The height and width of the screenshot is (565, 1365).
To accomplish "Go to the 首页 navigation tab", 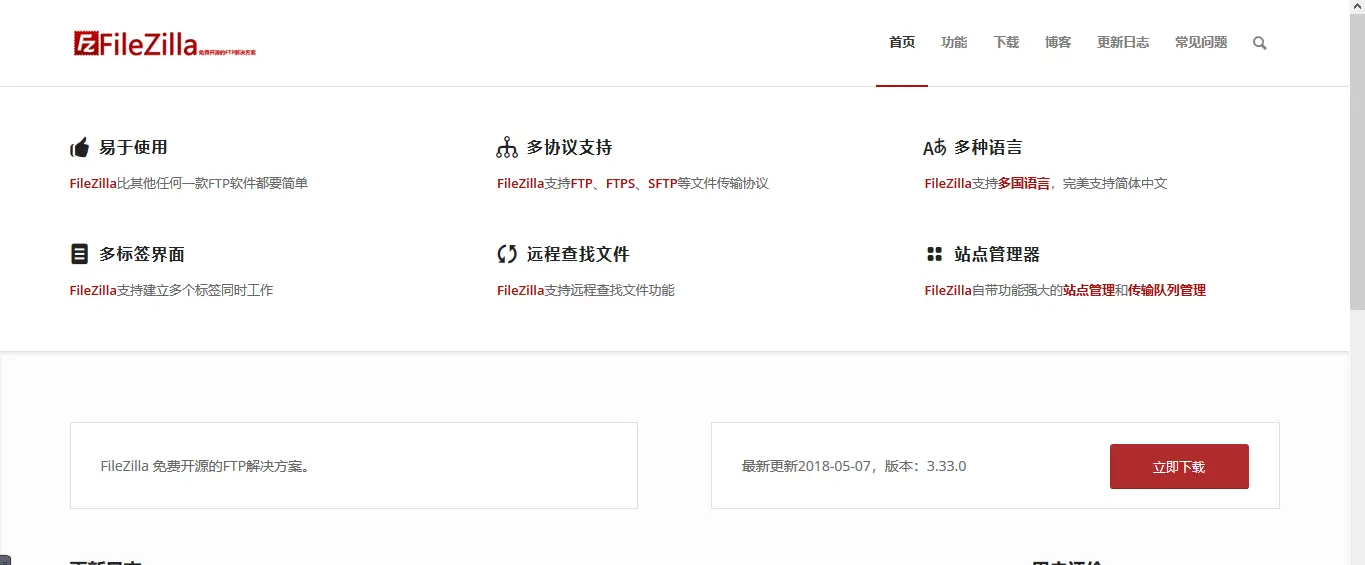I will 902,42.
